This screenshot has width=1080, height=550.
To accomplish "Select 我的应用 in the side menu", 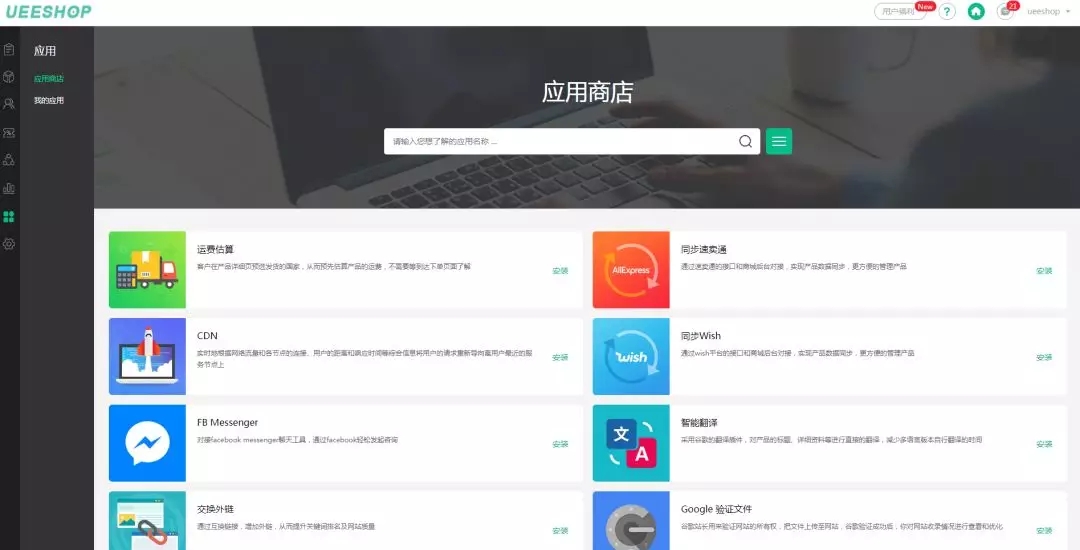I will [x=48, y=101].
